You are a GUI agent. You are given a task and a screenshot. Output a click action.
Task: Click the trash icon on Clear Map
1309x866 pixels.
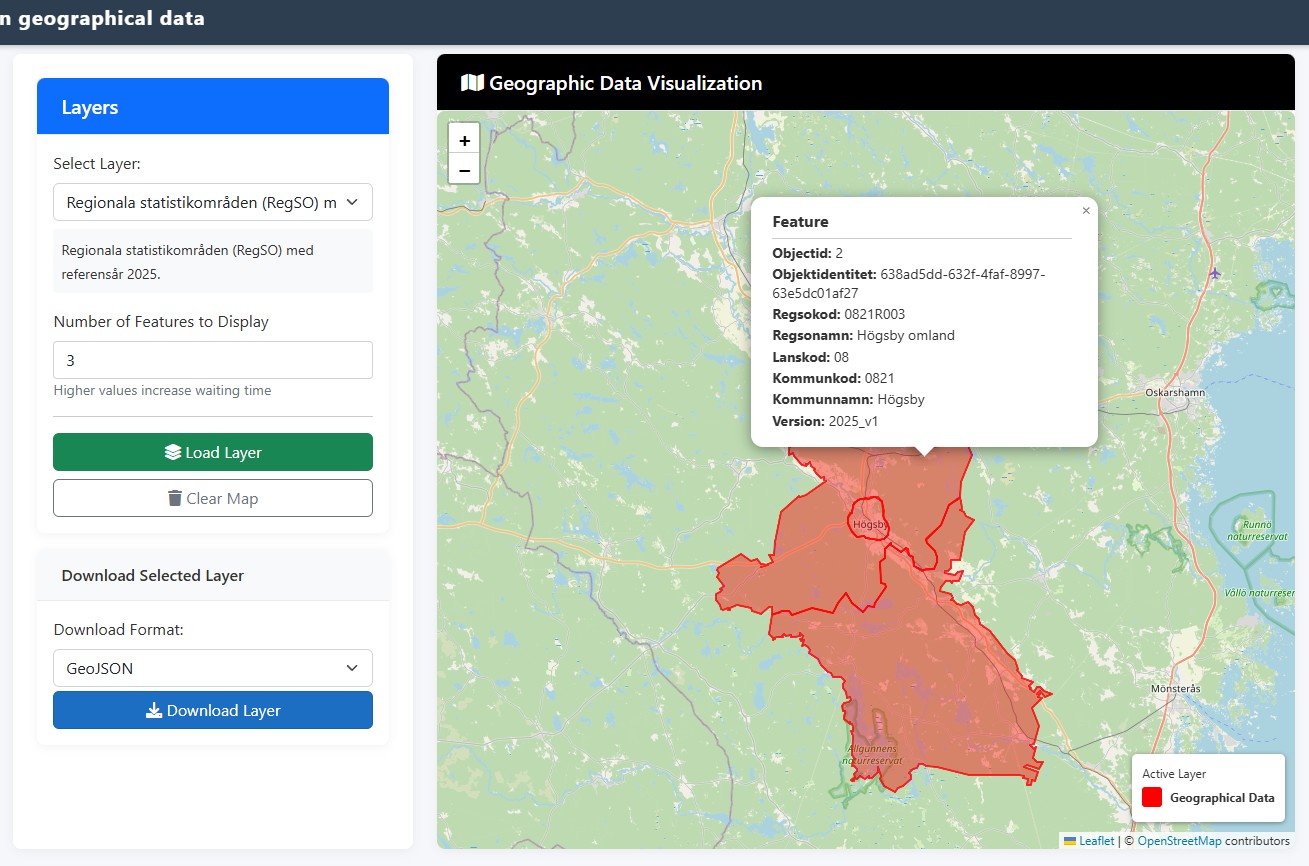point(175,498)
